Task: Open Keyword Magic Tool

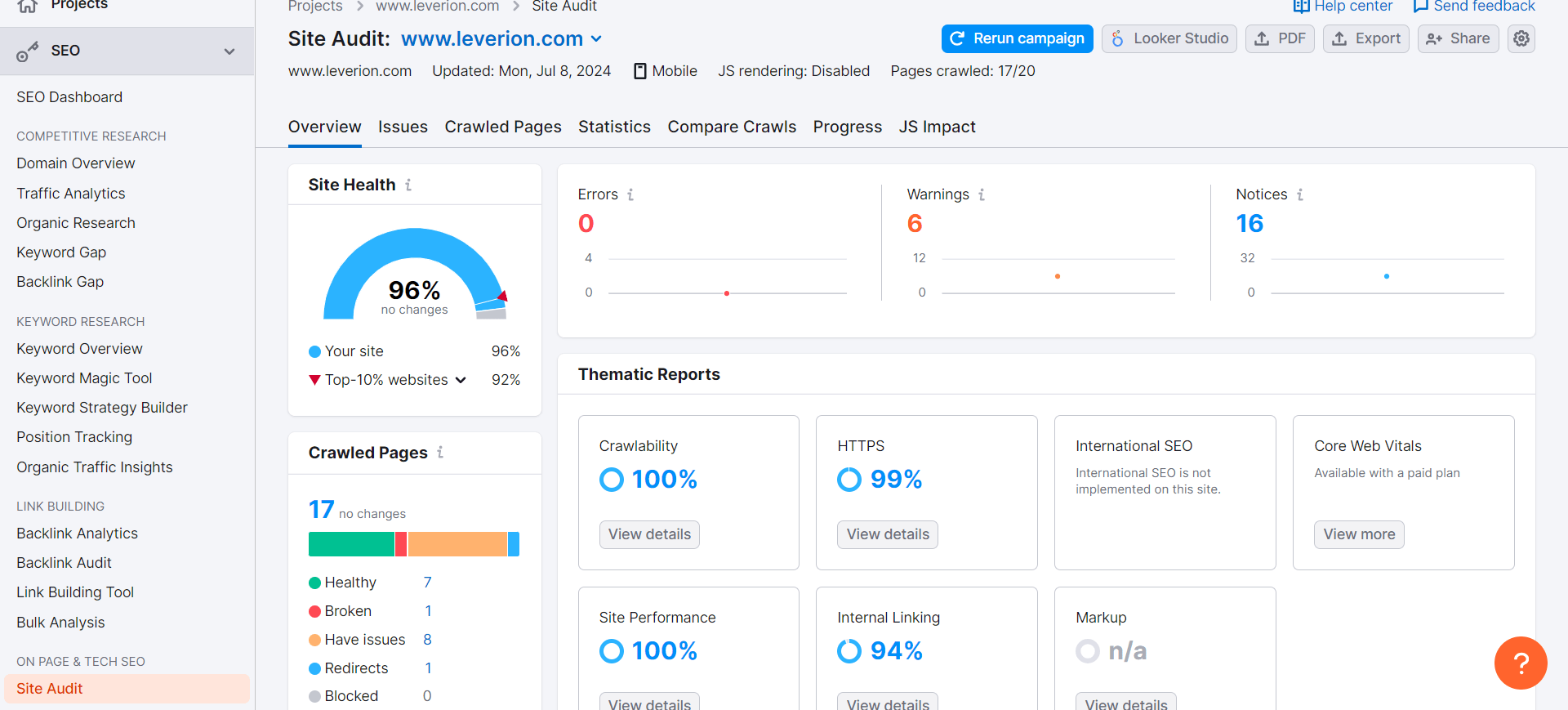Action: [x=84, y=378]
